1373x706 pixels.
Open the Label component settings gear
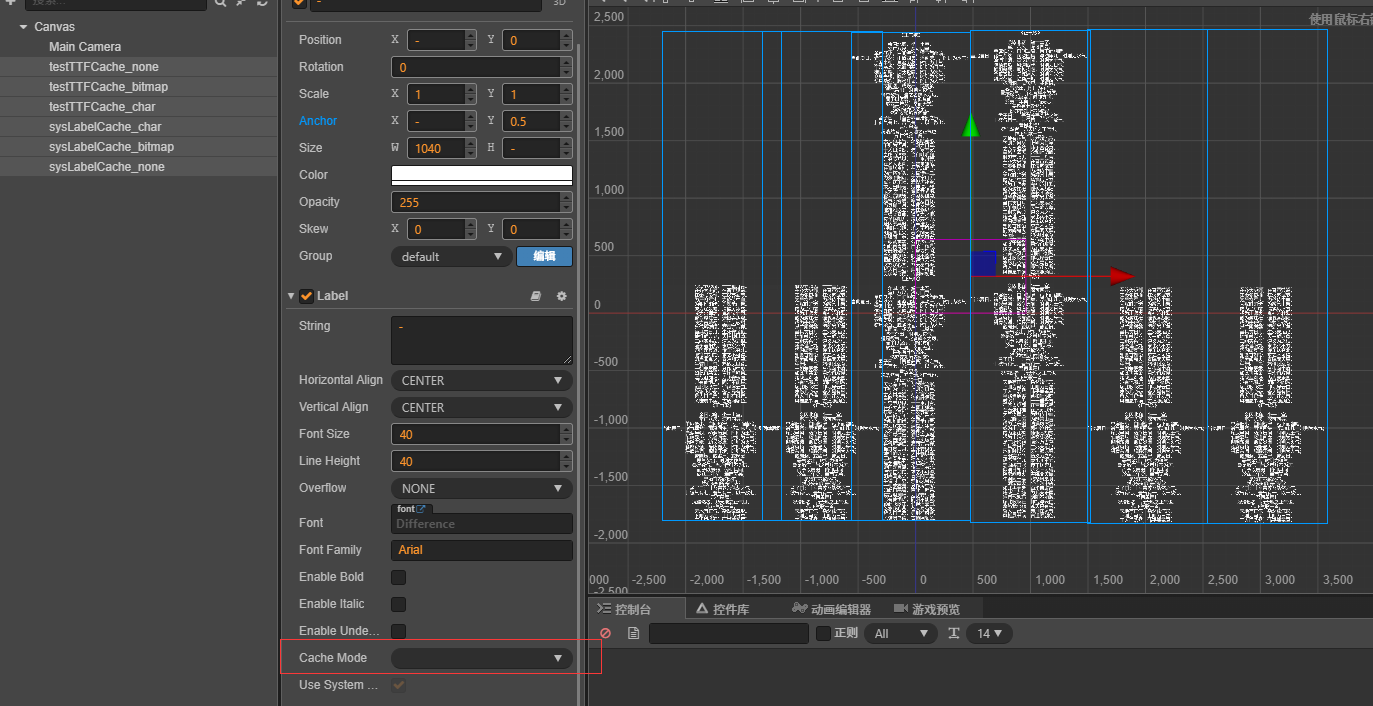click(561, 296)
